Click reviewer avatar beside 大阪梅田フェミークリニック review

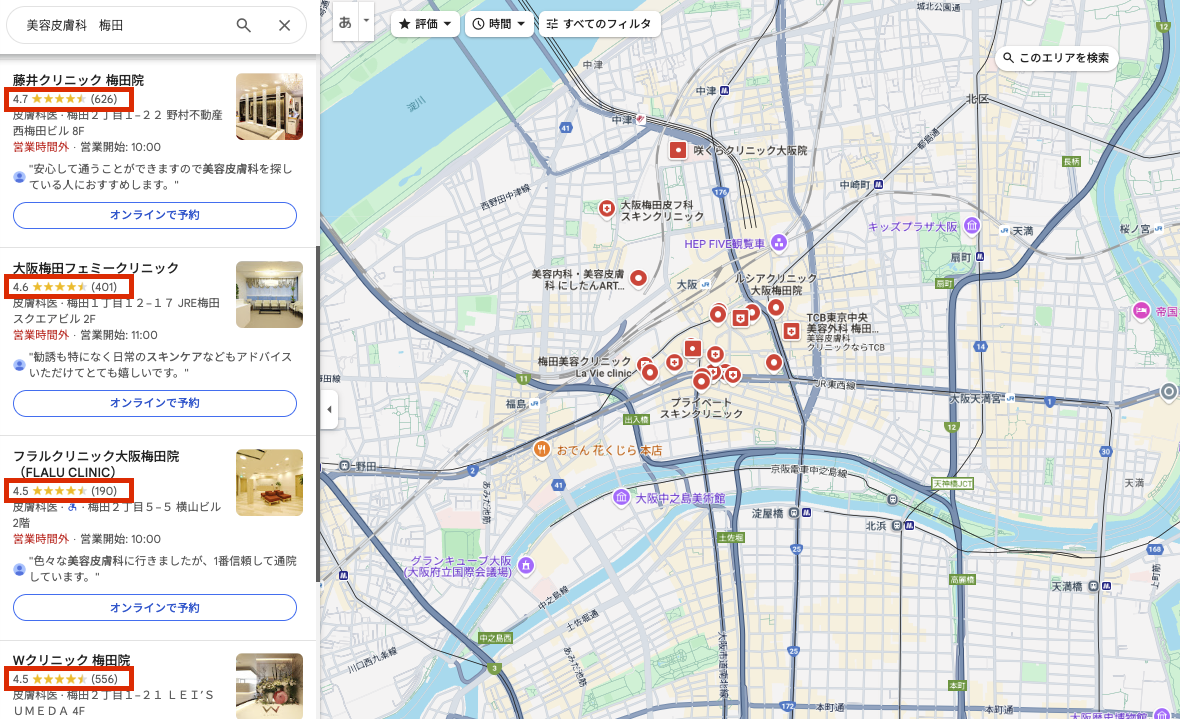coord(20,365)
